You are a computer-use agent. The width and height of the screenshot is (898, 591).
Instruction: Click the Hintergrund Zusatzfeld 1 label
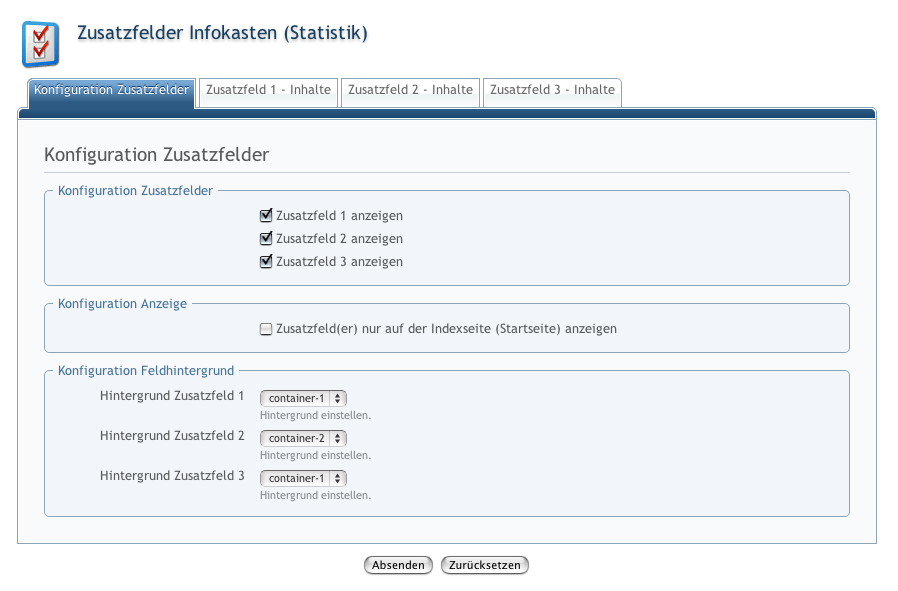172,396
